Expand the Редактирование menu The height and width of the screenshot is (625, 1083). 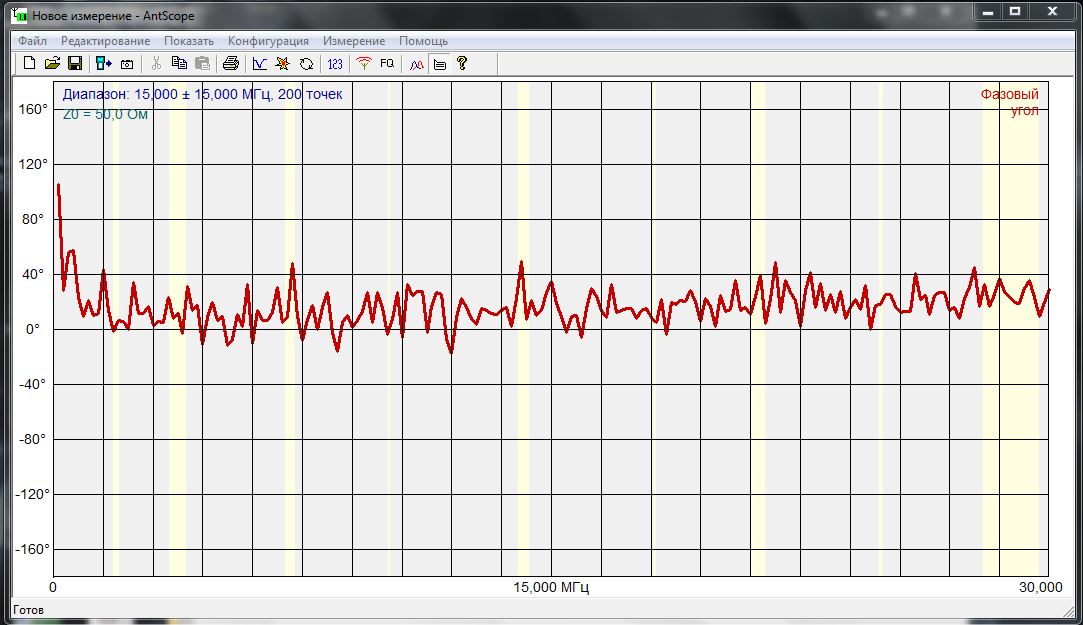pos(105,41)
